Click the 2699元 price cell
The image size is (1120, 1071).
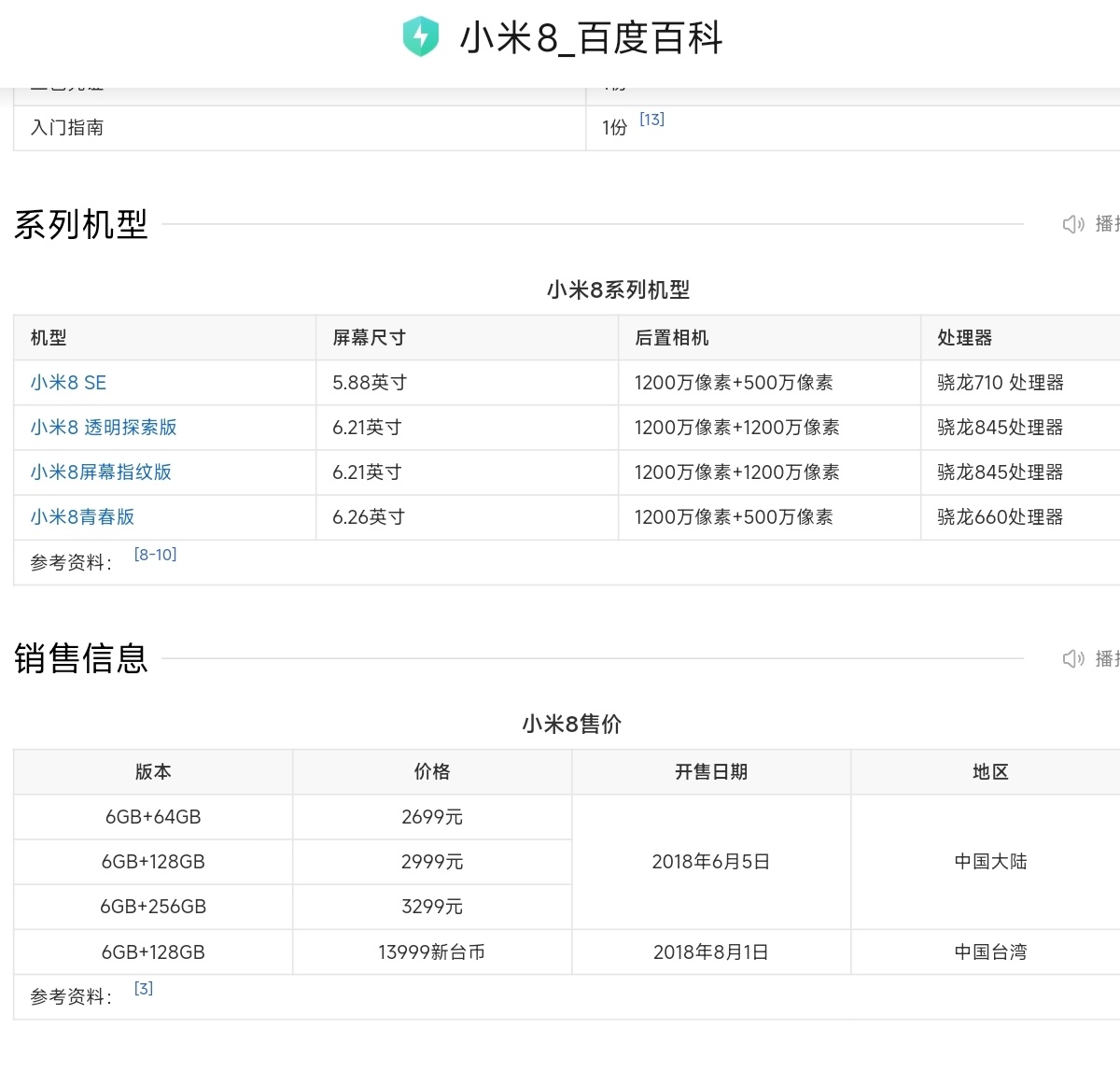pyautogui.click(x=432, y=817)
